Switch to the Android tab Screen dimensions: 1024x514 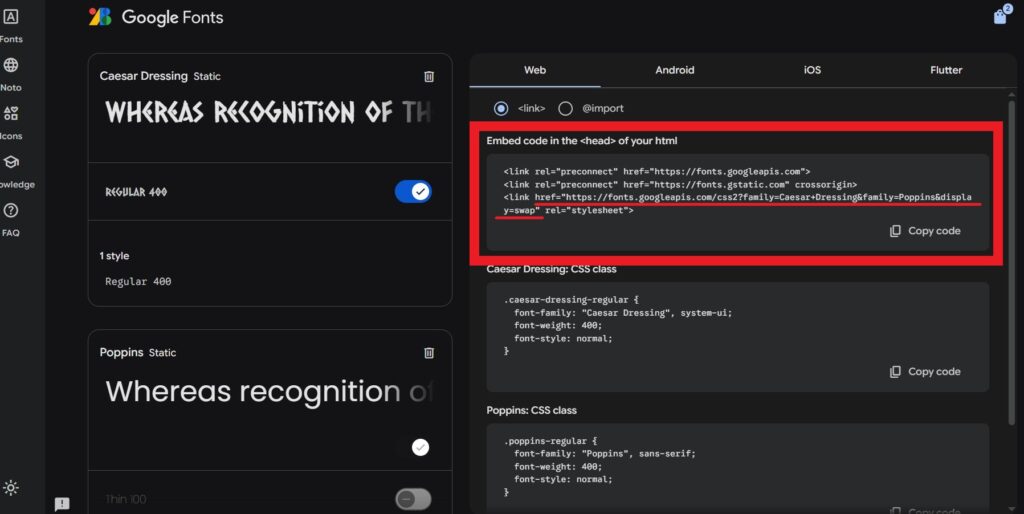[x=675, y=70]
